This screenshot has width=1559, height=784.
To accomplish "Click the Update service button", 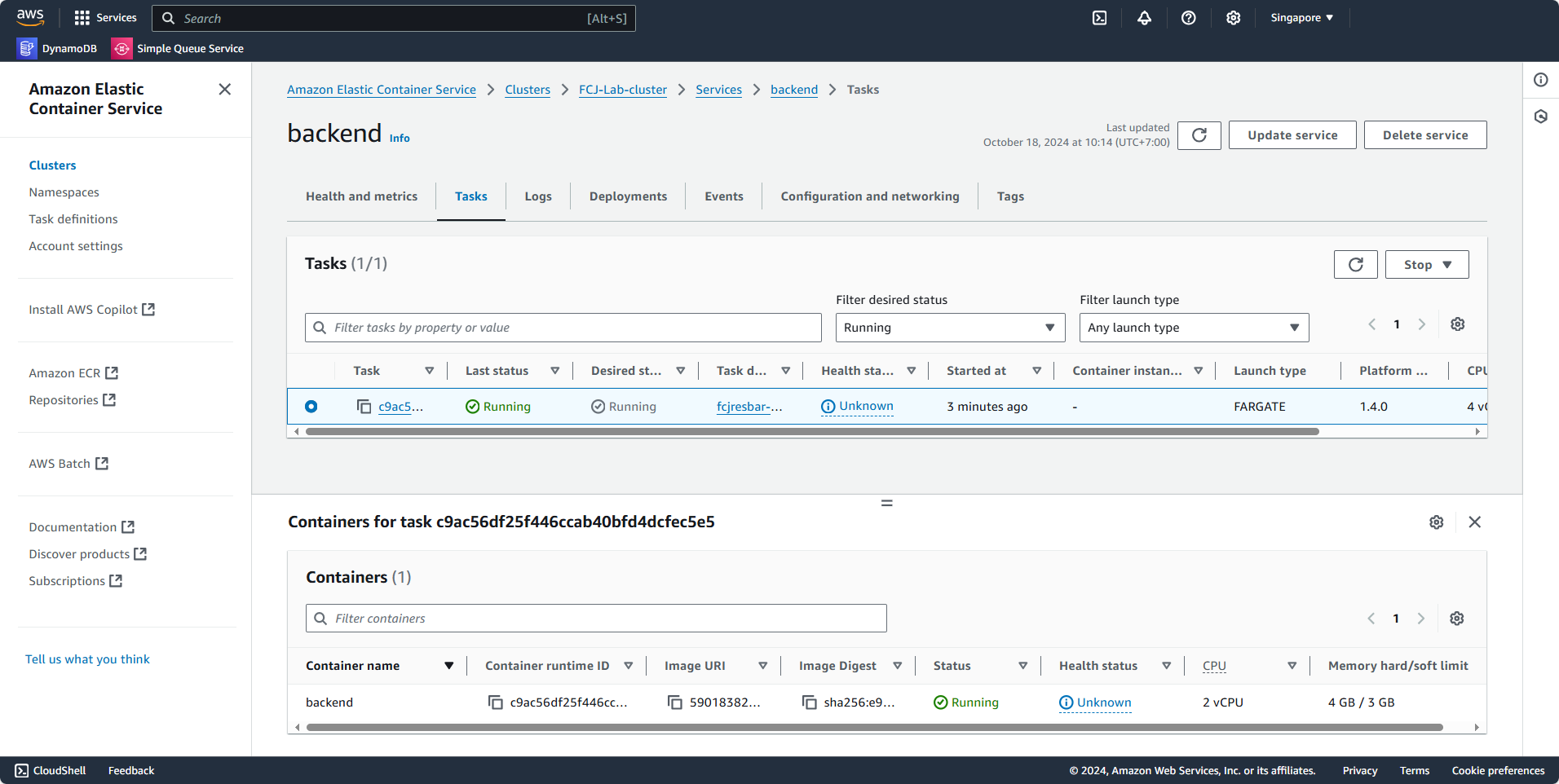I will click(x=1292, y=135).
